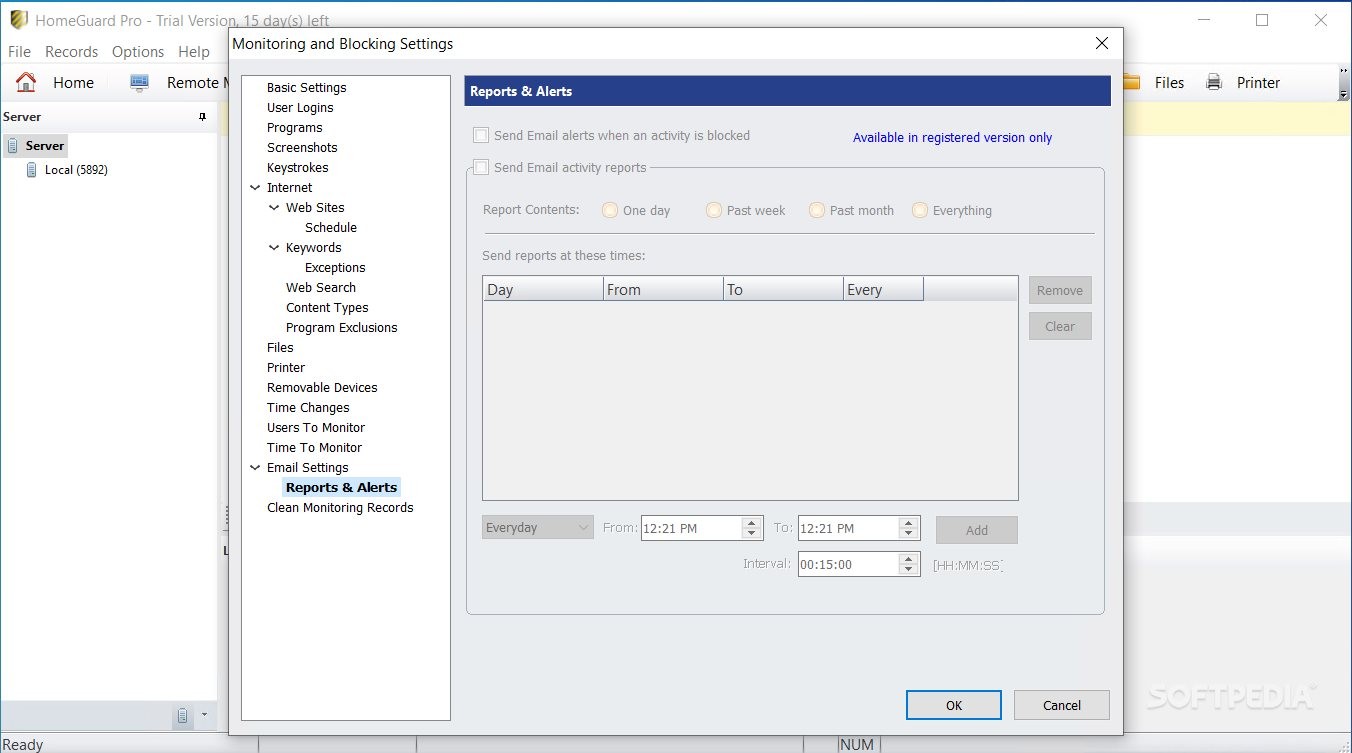Click the Day column header
Viewport: 1352px width, 753px height.
click(543, 289)
